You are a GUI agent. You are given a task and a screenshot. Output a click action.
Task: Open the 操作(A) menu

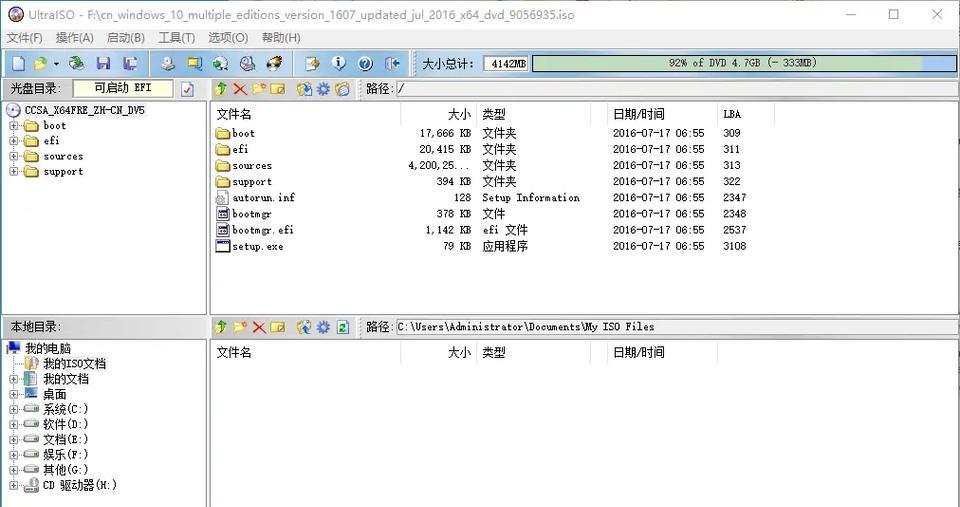(x=75, y=38)
